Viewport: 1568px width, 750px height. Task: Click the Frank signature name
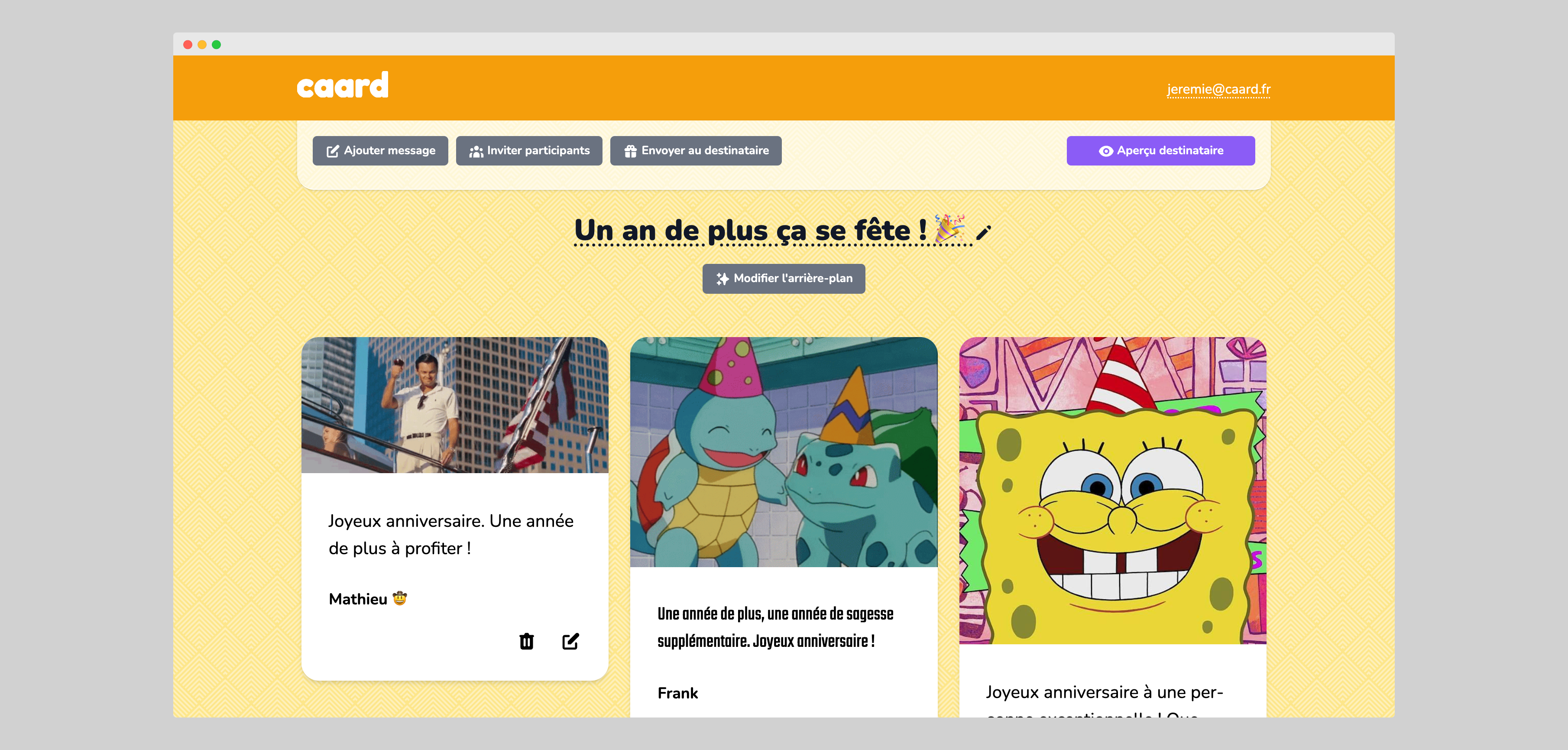[677, 693]
